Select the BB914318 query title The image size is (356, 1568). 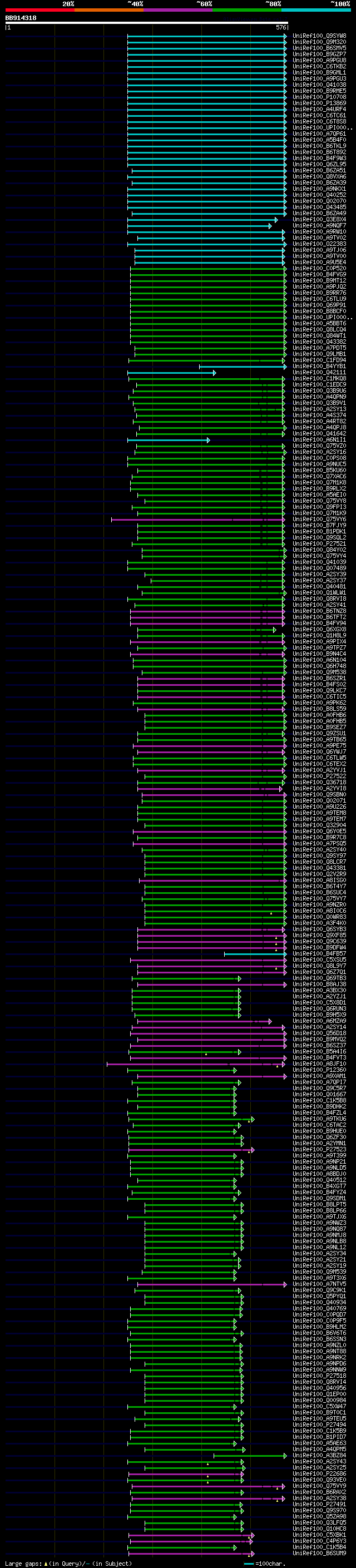click(x=21, y=18)
